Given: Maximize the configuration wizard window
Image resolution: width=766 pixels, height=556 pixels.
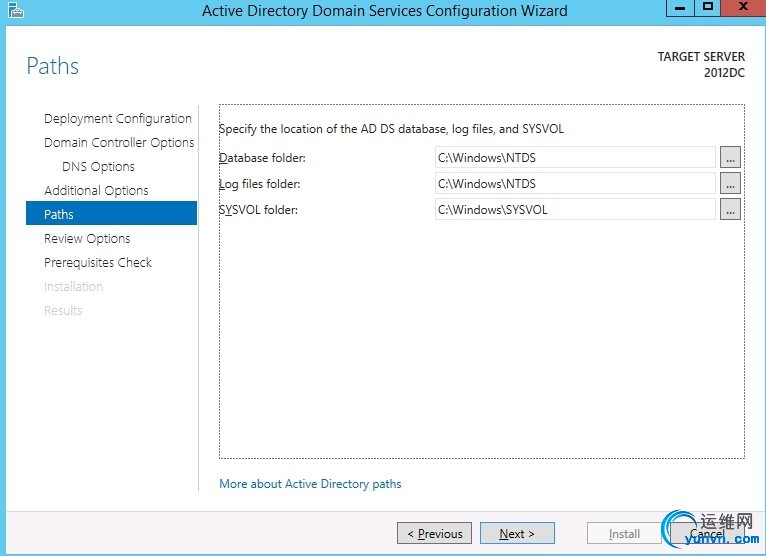Looking at the screenshot, I should 708,8.
